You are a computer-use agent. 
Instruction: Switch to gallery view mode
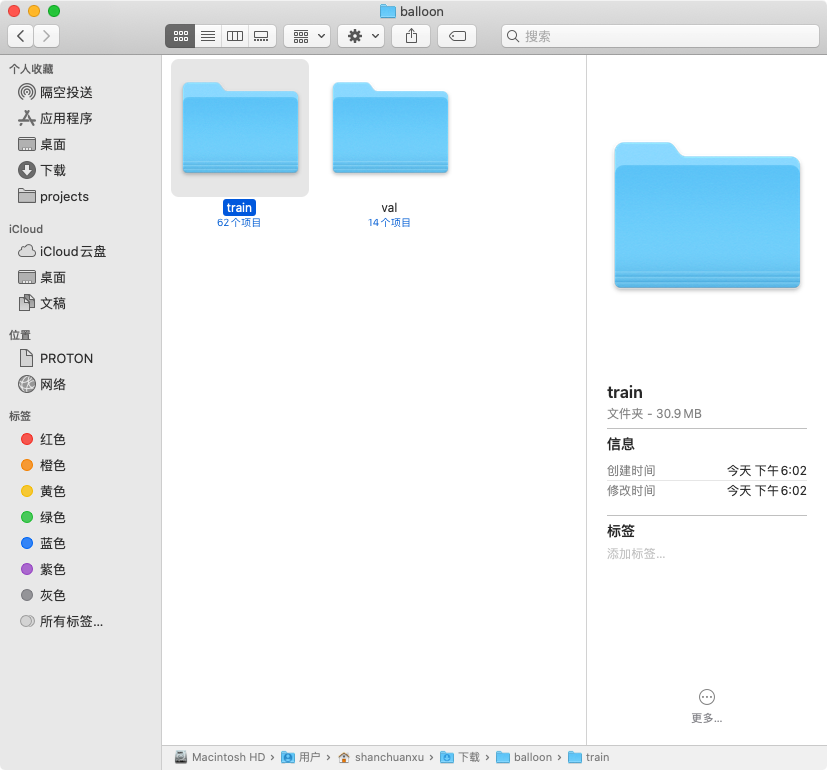pyautogui.click(x=261, y=36)
